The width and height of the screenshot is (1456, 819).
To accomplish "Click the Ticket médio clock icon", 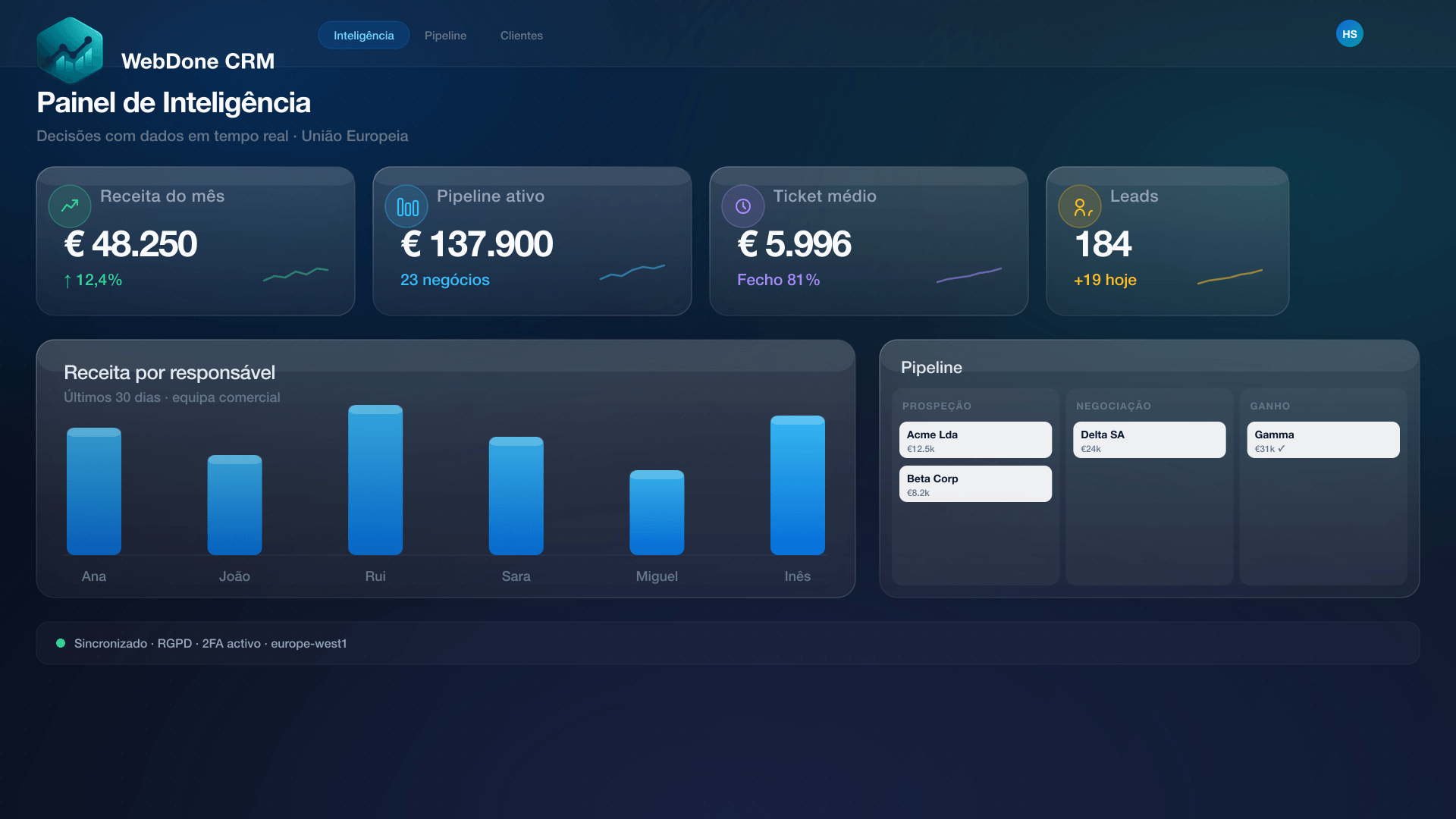I will point(743,206).
